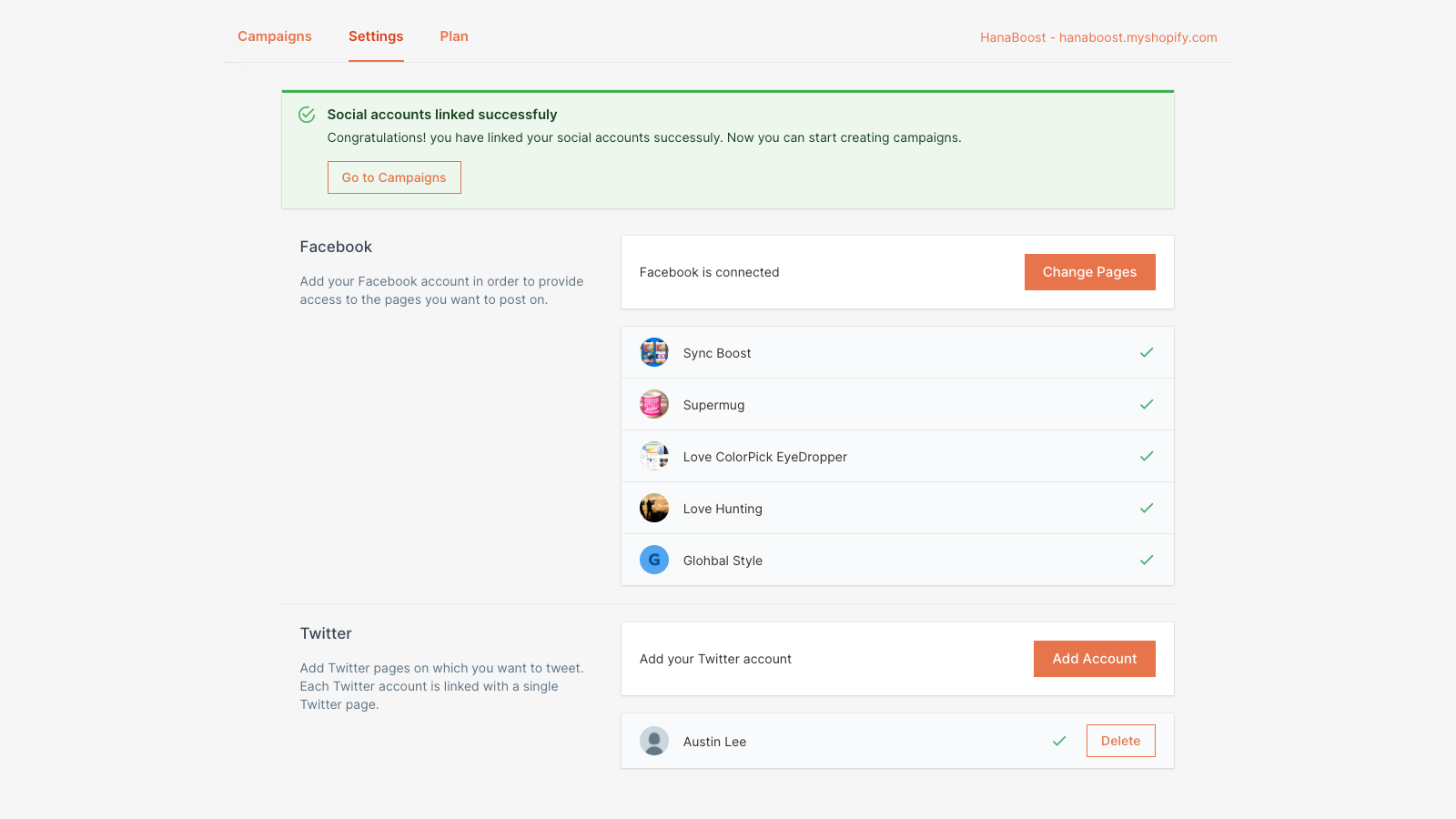Viewport: 1456px width, 819px height.
Task: Click the Sync Boost page avatar icon
Action: point(653,352)
